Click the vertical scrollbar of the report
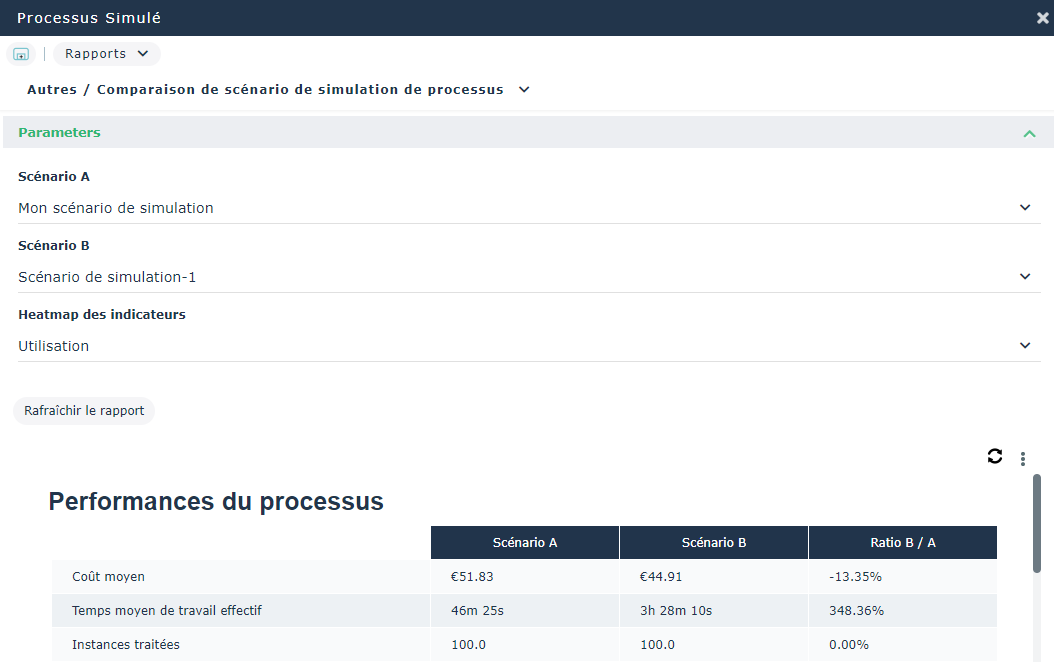 (x=1037, y=523)
